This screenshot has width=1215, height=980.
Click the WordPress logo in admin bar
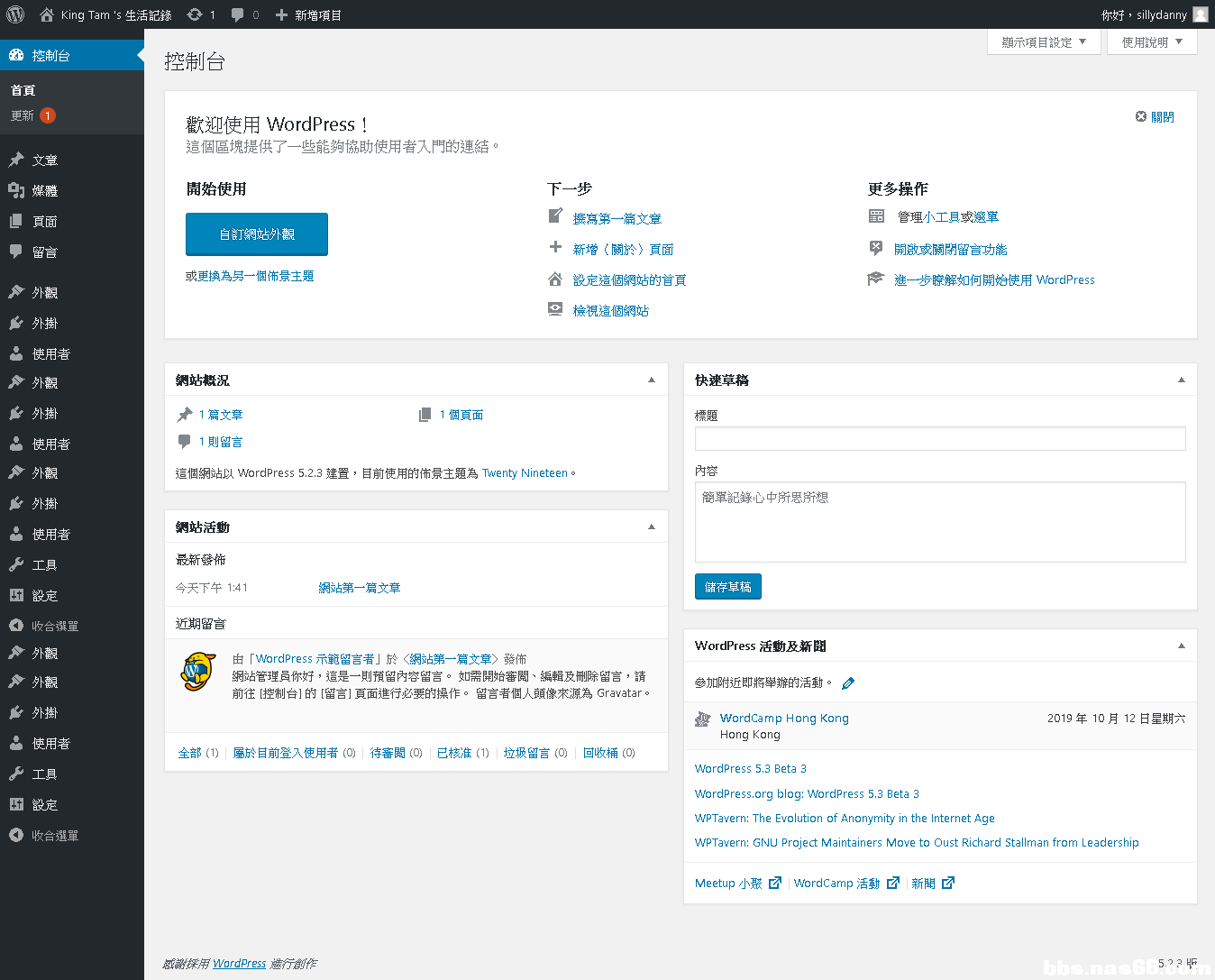click(x=15, y=14)
